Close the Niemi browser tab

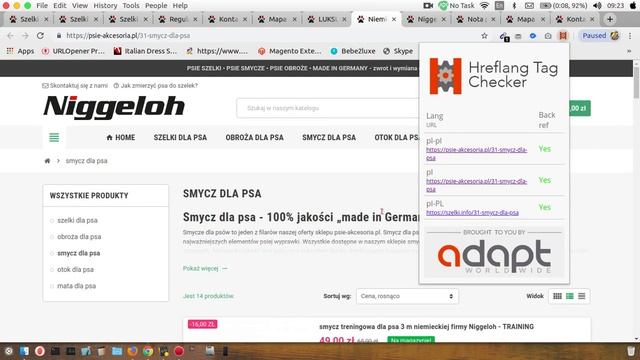click(x=394, y=19)
